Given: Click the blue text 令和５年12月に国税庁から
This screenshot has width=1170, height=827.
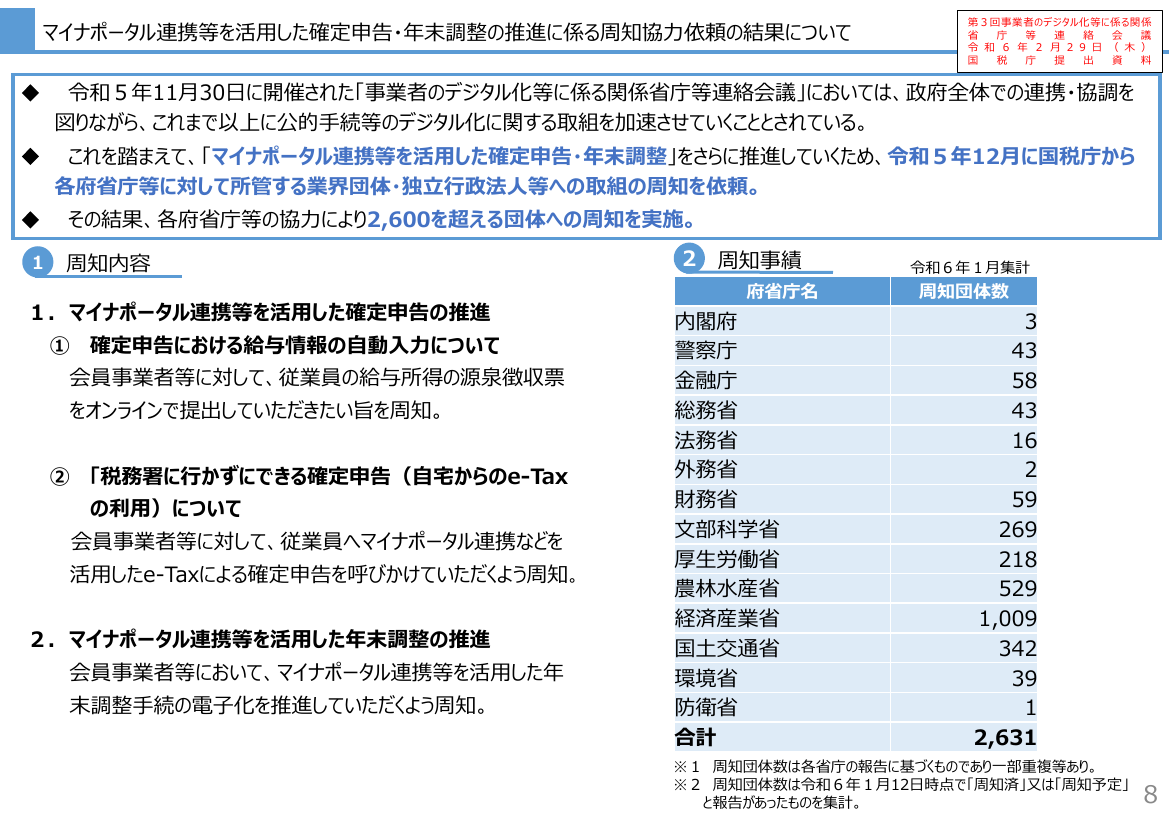Looking at the screenshot, I should [x=1012, y=155].
